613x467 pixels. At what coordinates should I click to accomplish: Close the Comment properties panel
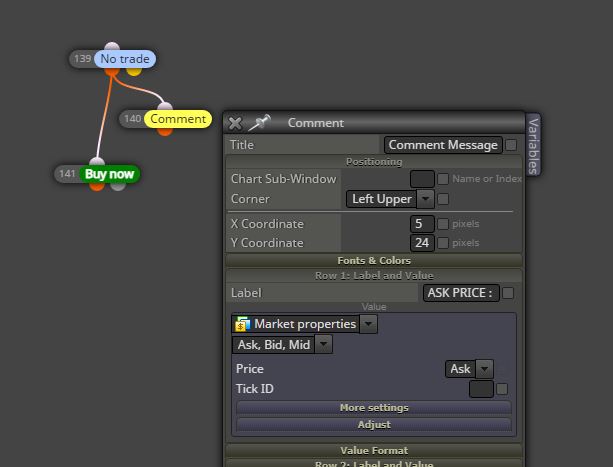235,123
